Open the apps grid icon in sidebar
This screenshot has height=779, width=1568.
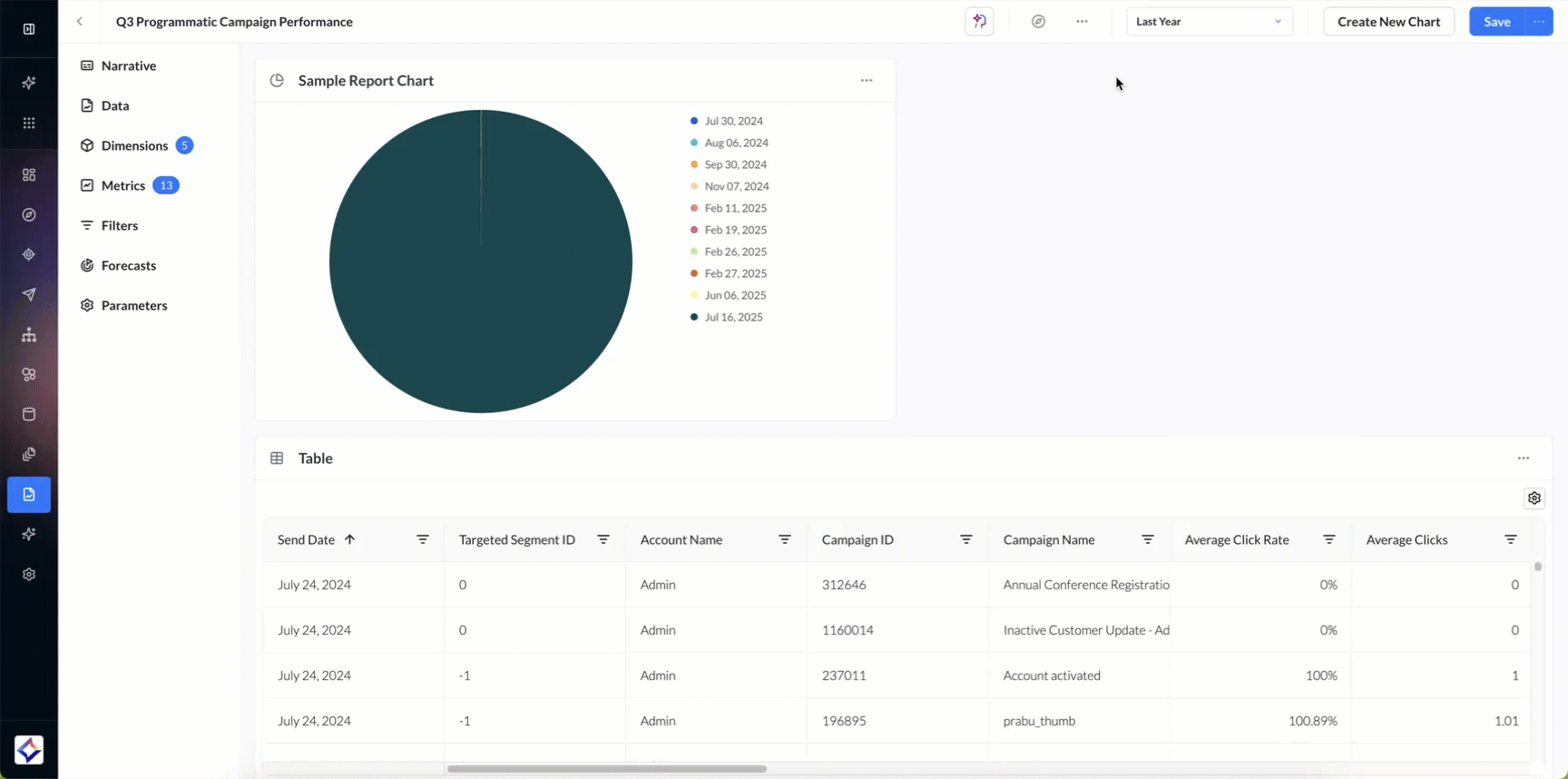29,123
